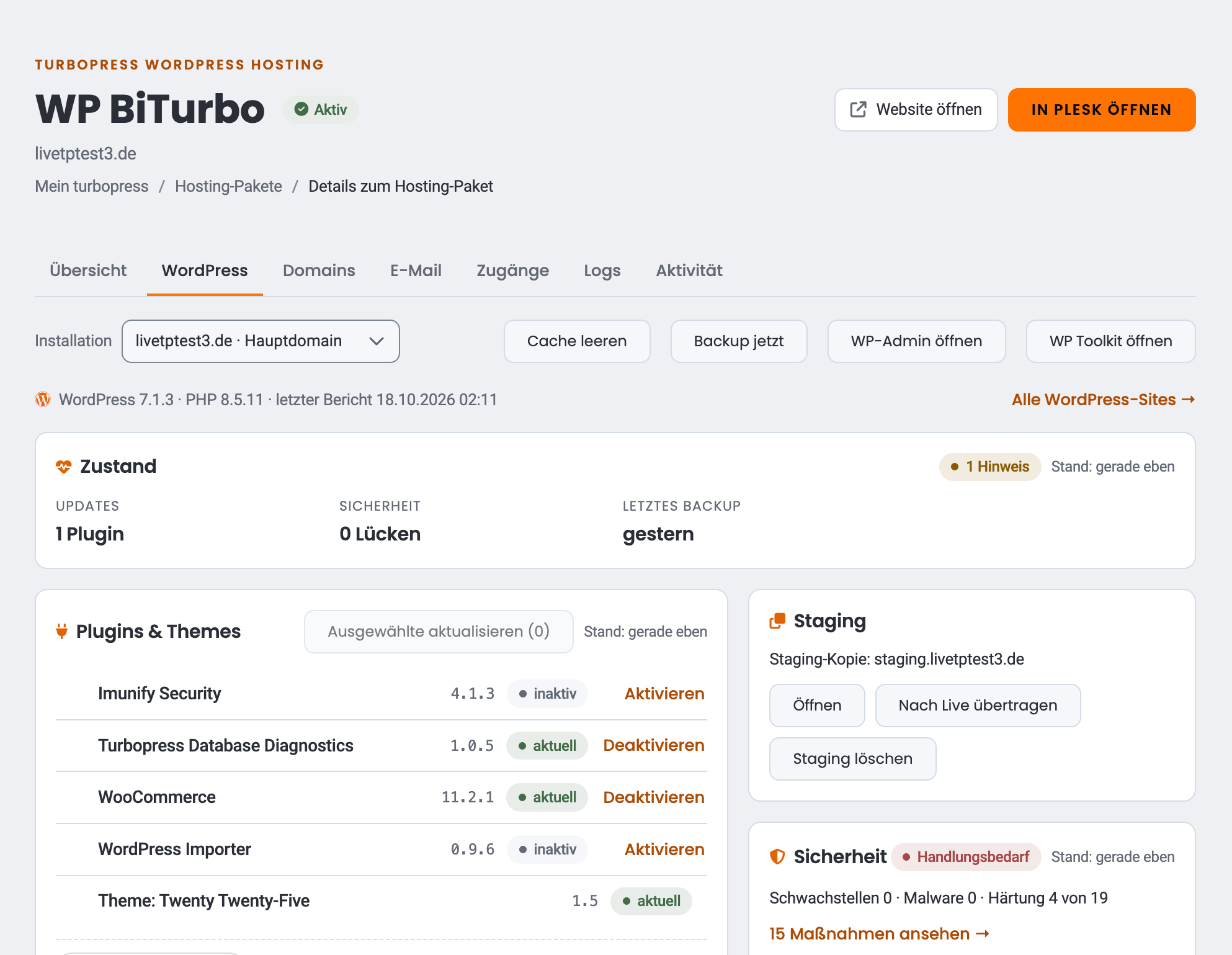Click the aktuell badge for WooCommerce
Viewport: 1232px width, 955px height.
[547, 797]
